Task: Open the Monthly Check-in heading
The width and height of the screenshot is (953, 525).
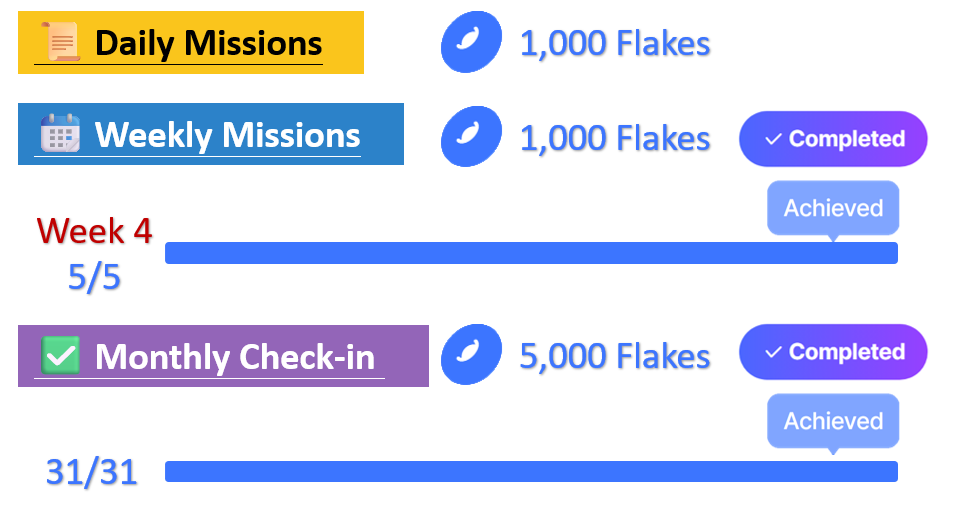Action: [x=235, y=356]
